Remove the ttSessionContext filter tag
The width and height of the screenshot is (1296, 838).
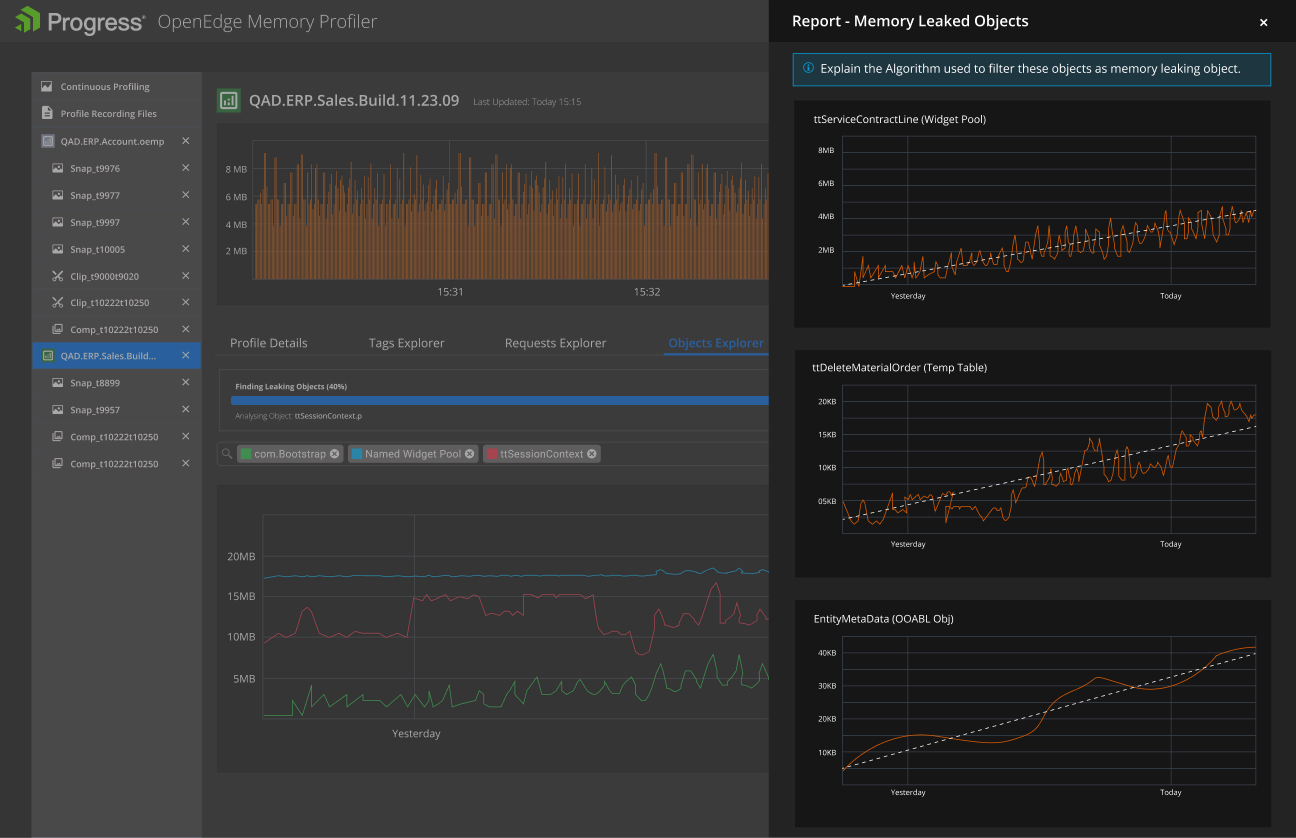pos(592,454)
